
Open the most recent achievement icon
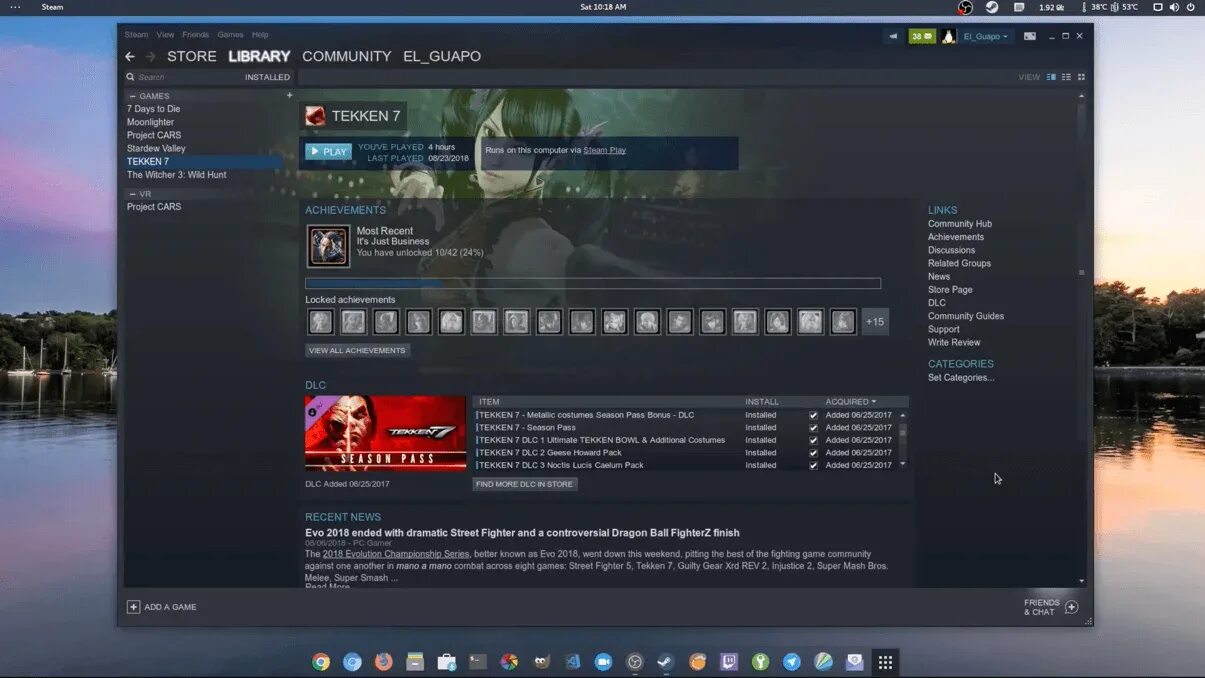click(328, 246)
